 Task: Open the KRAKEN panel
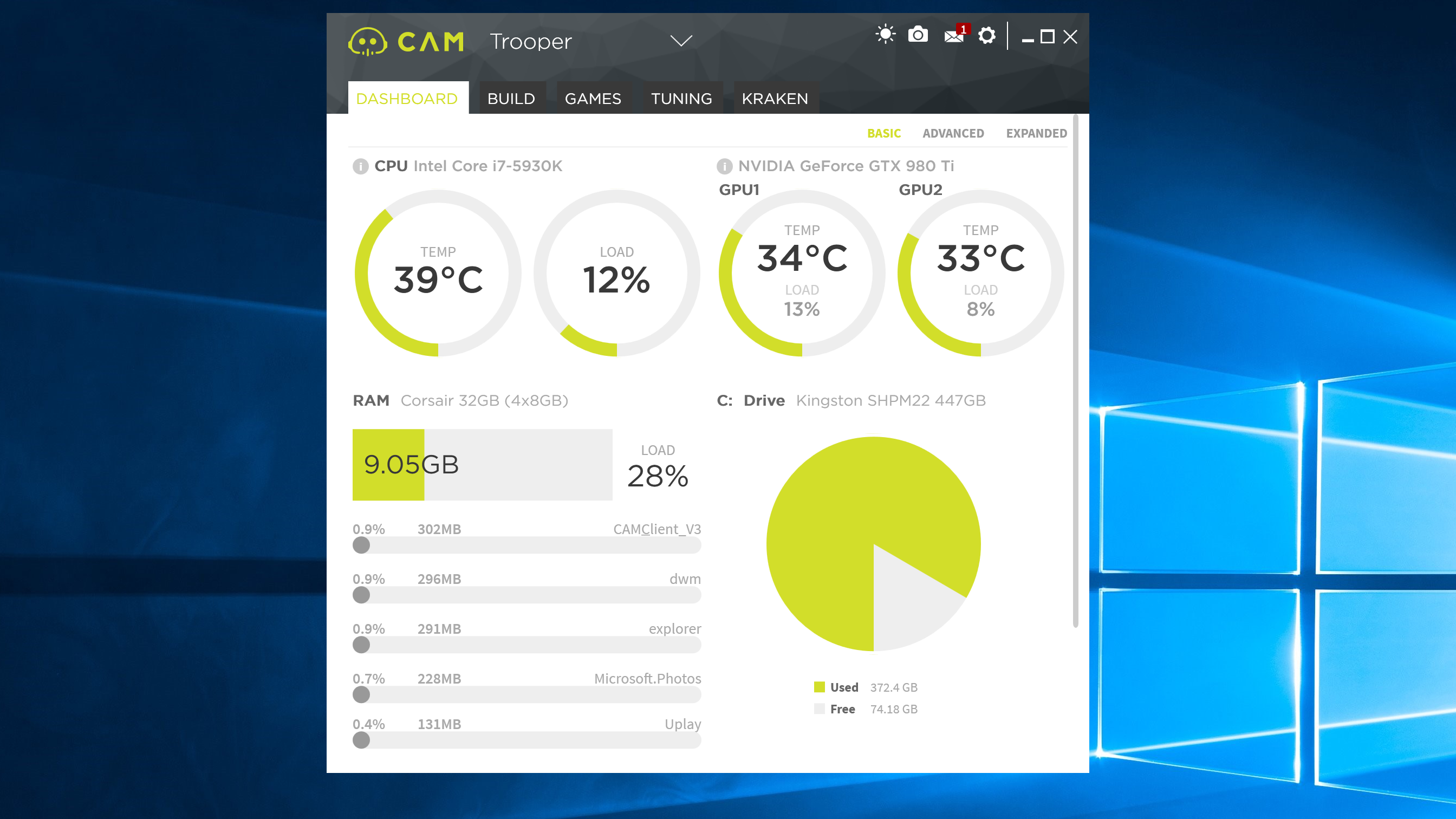(x=775, y=97)
